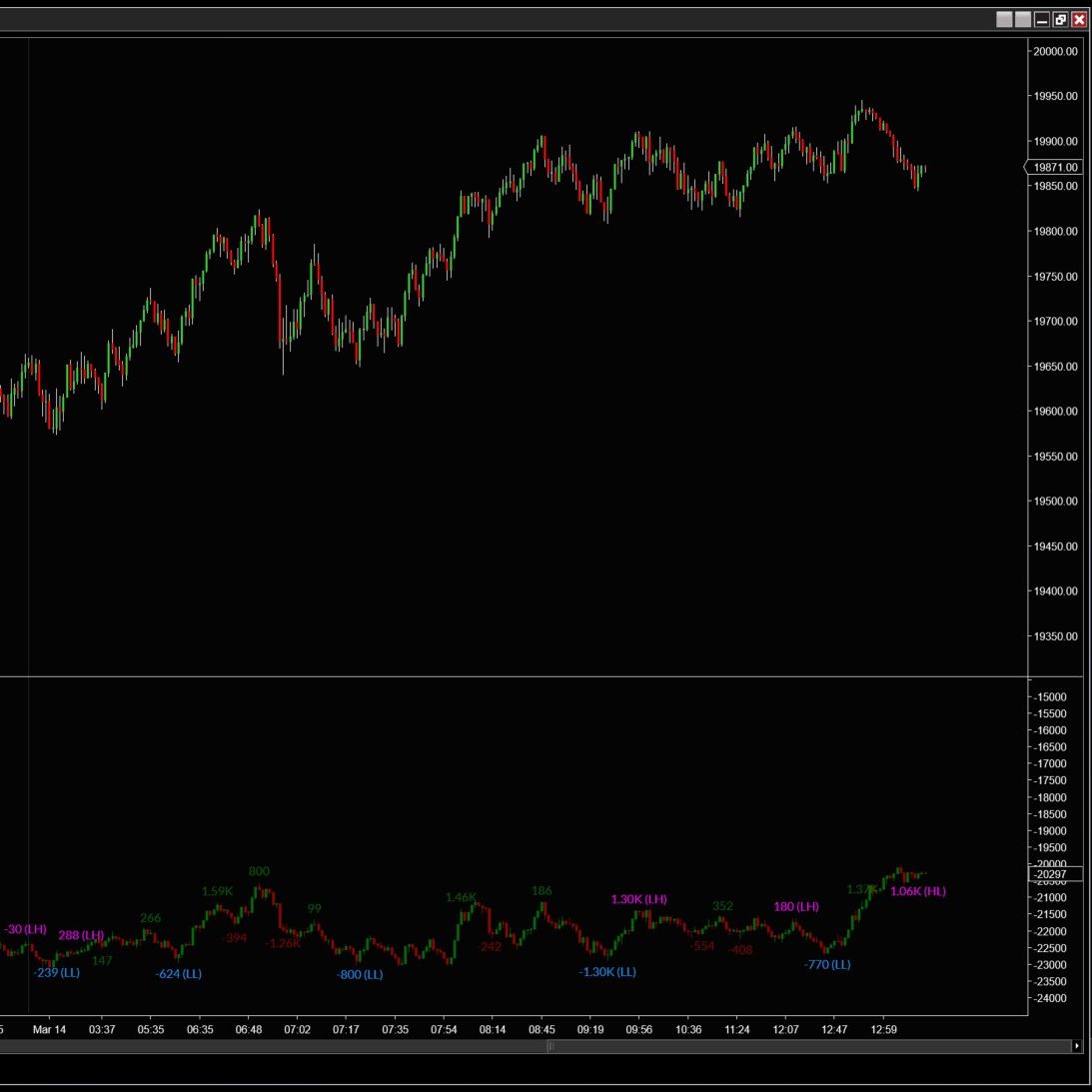Screen dimensions: 1092x1092
Task: Click the -1.30K (LL) blue label
Action: click(607, 971)
